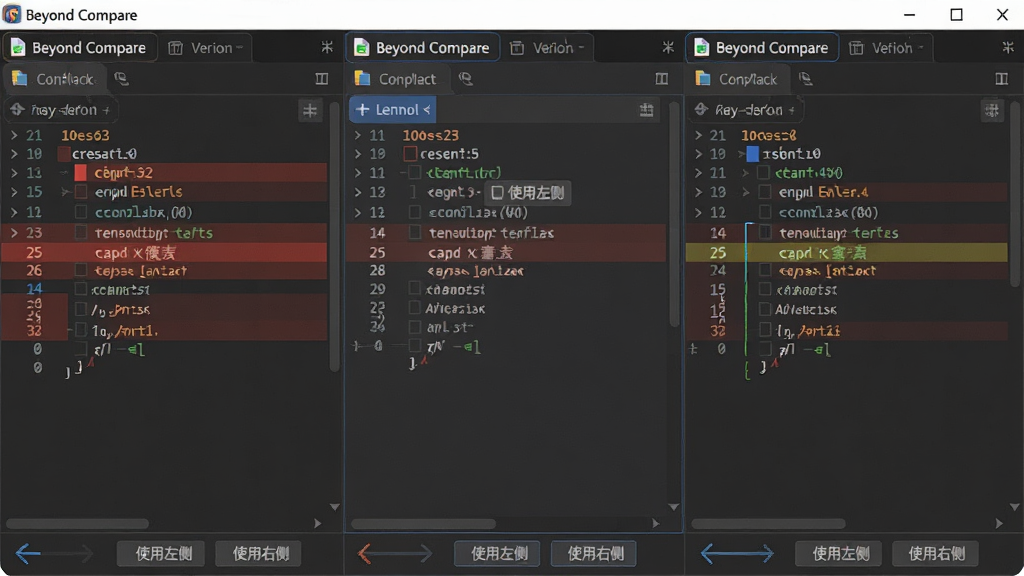Select Beyond Compare tab in right pane

point(763,48)
